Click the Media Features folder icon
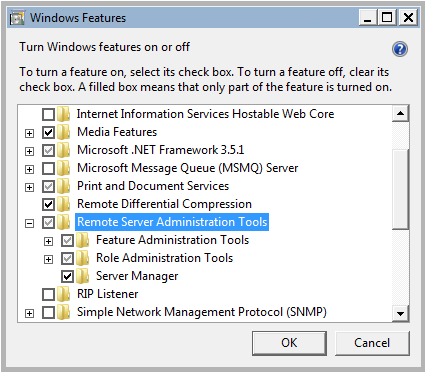Screen dimensions: 425x372 tap(63, 132)
